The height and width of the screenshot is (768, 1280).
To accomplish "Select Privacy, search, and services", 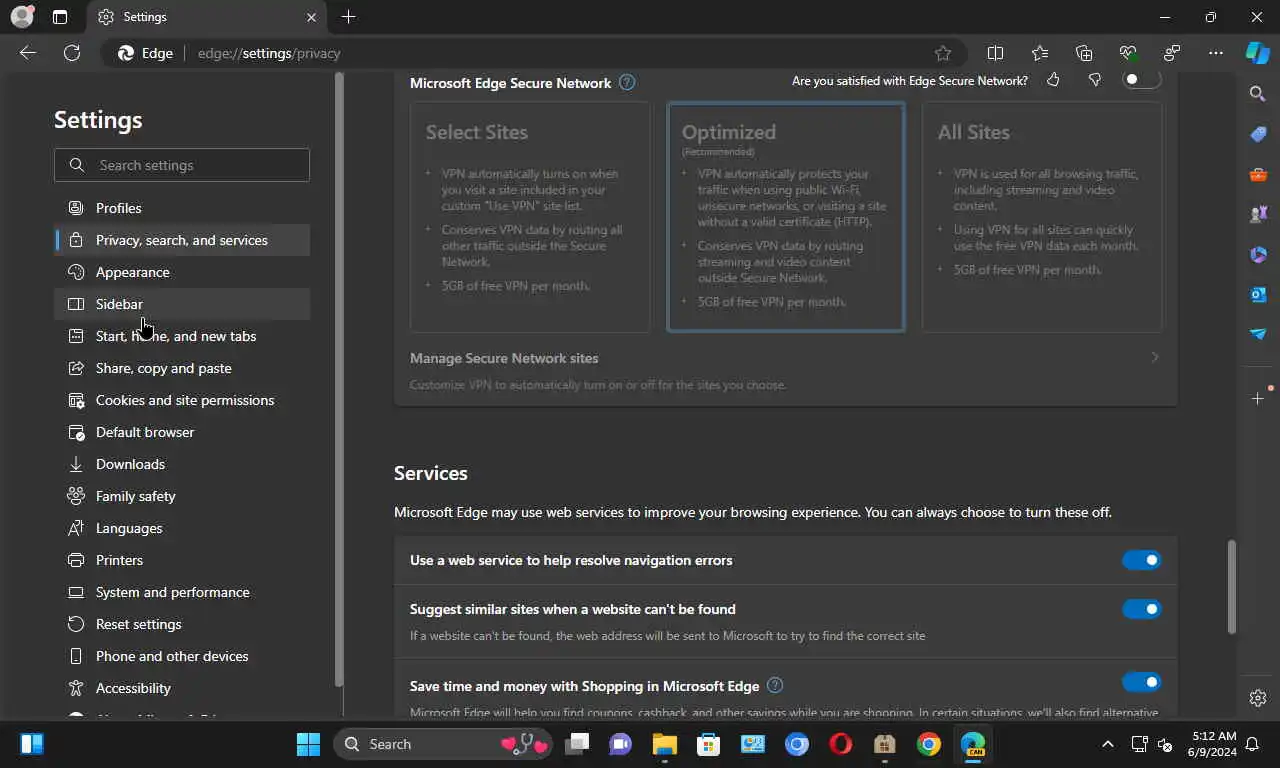I will tap(182, 240).
